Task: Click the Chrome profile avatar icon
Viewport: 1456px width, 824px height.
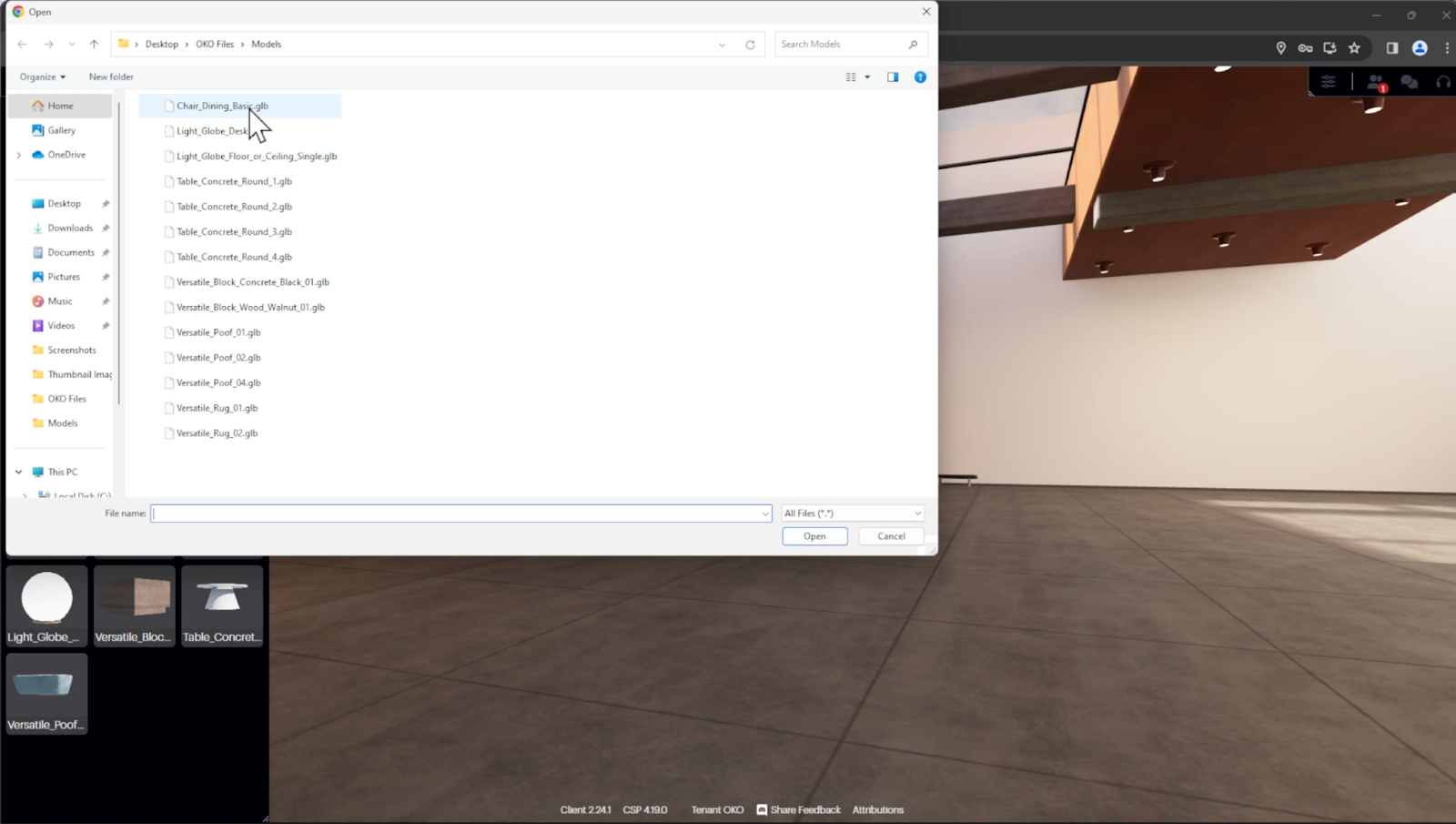Action: pyautogui.click(x=1420, y=48)
